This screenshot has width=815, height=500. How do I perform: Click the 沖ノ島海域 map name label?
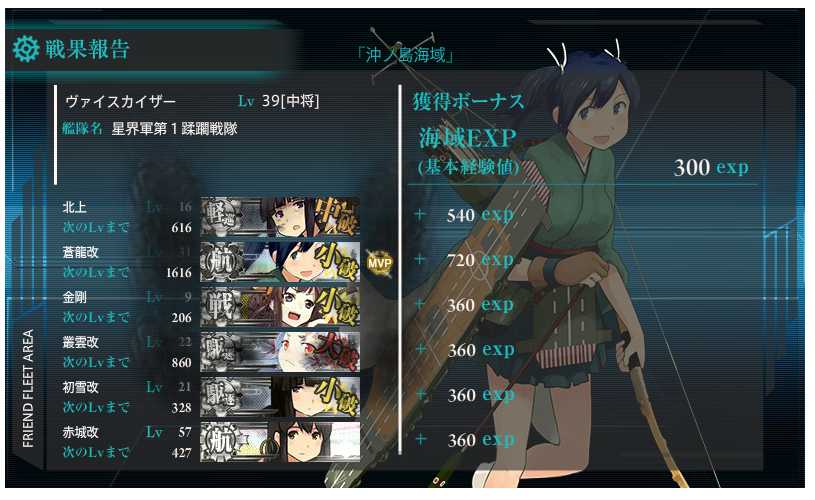[x=405, y=55]
